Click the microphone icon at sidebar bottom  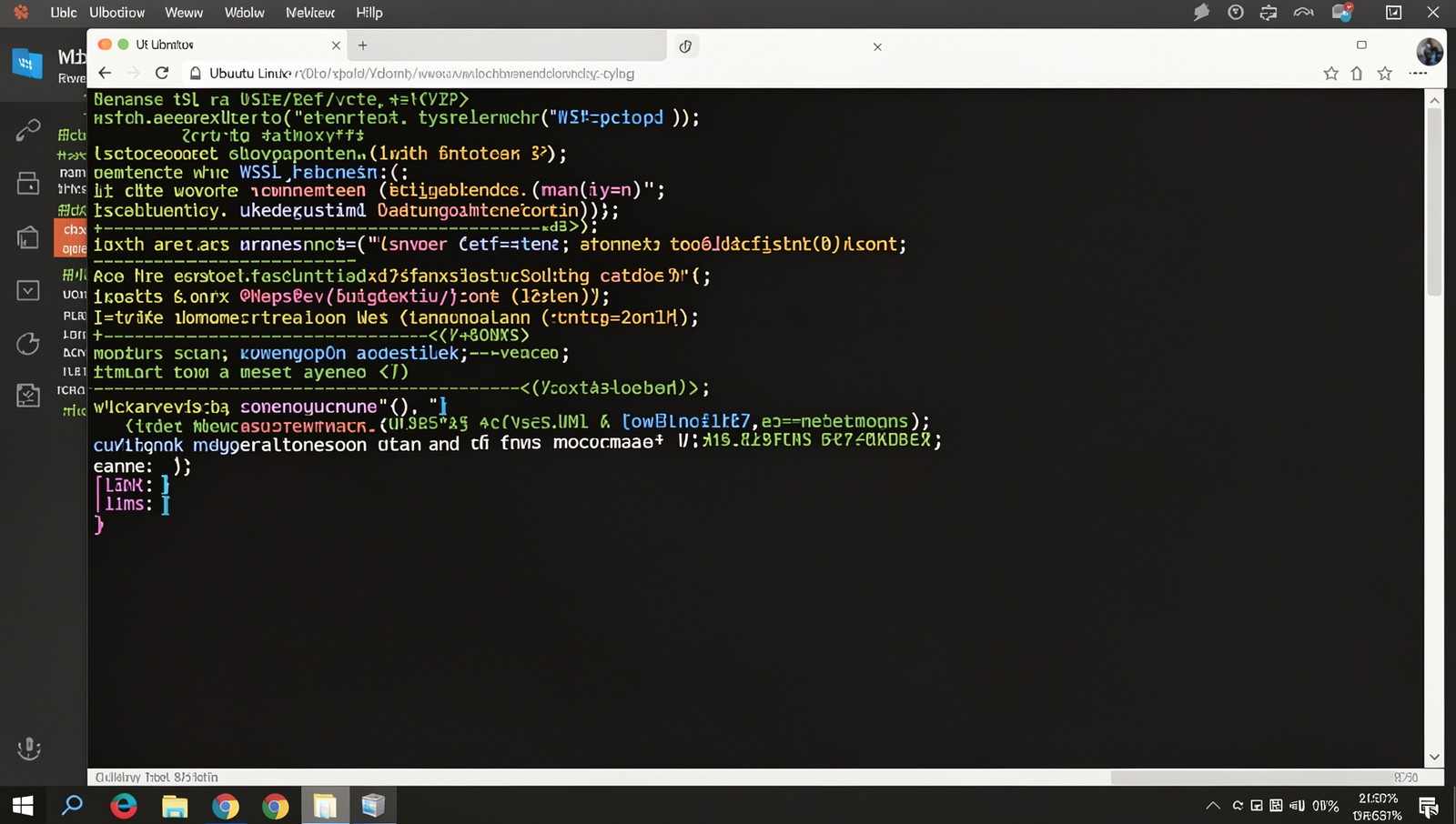click(x=29, y=748)
